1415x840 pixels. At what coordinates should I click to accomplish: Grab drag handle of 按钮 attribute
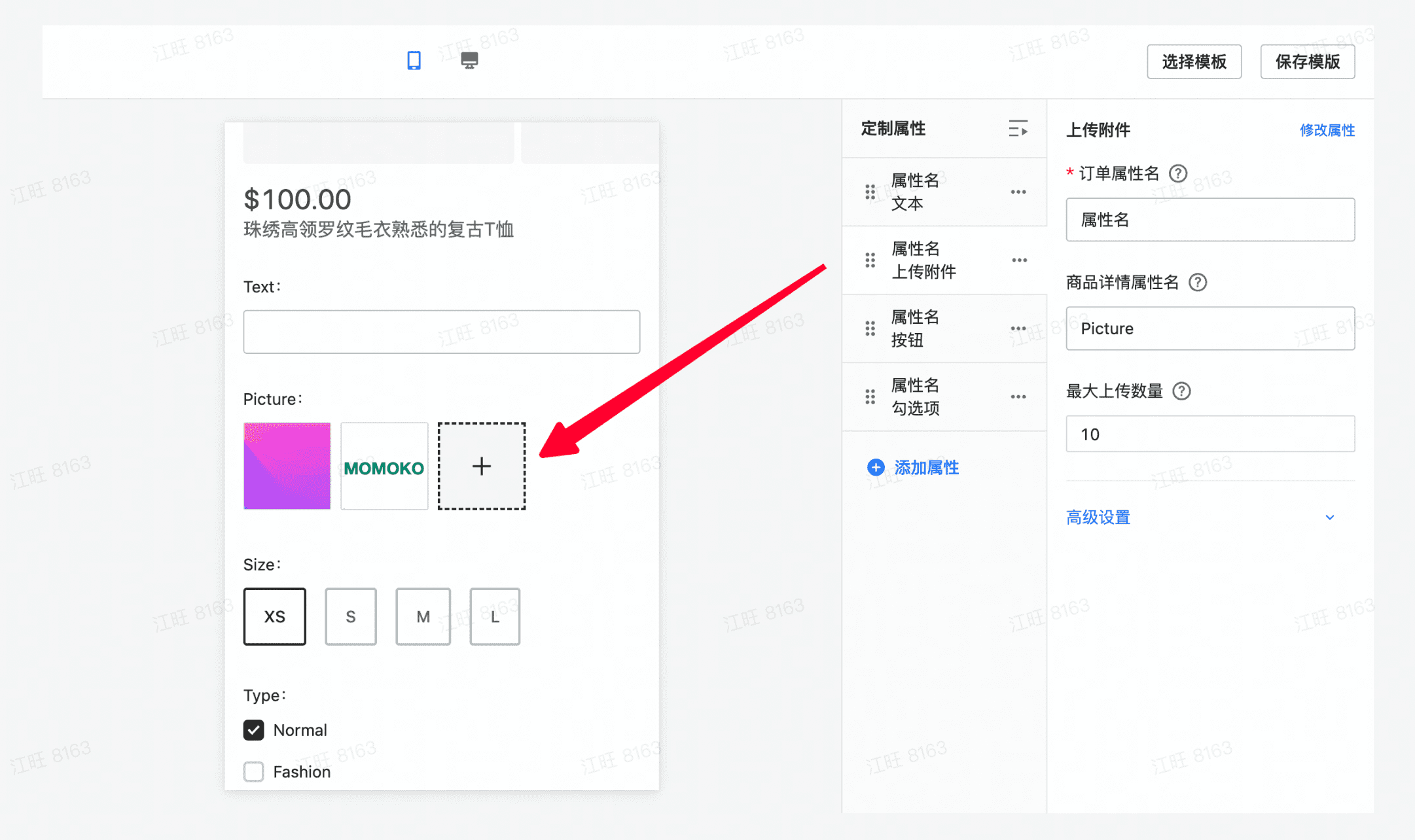870,328
